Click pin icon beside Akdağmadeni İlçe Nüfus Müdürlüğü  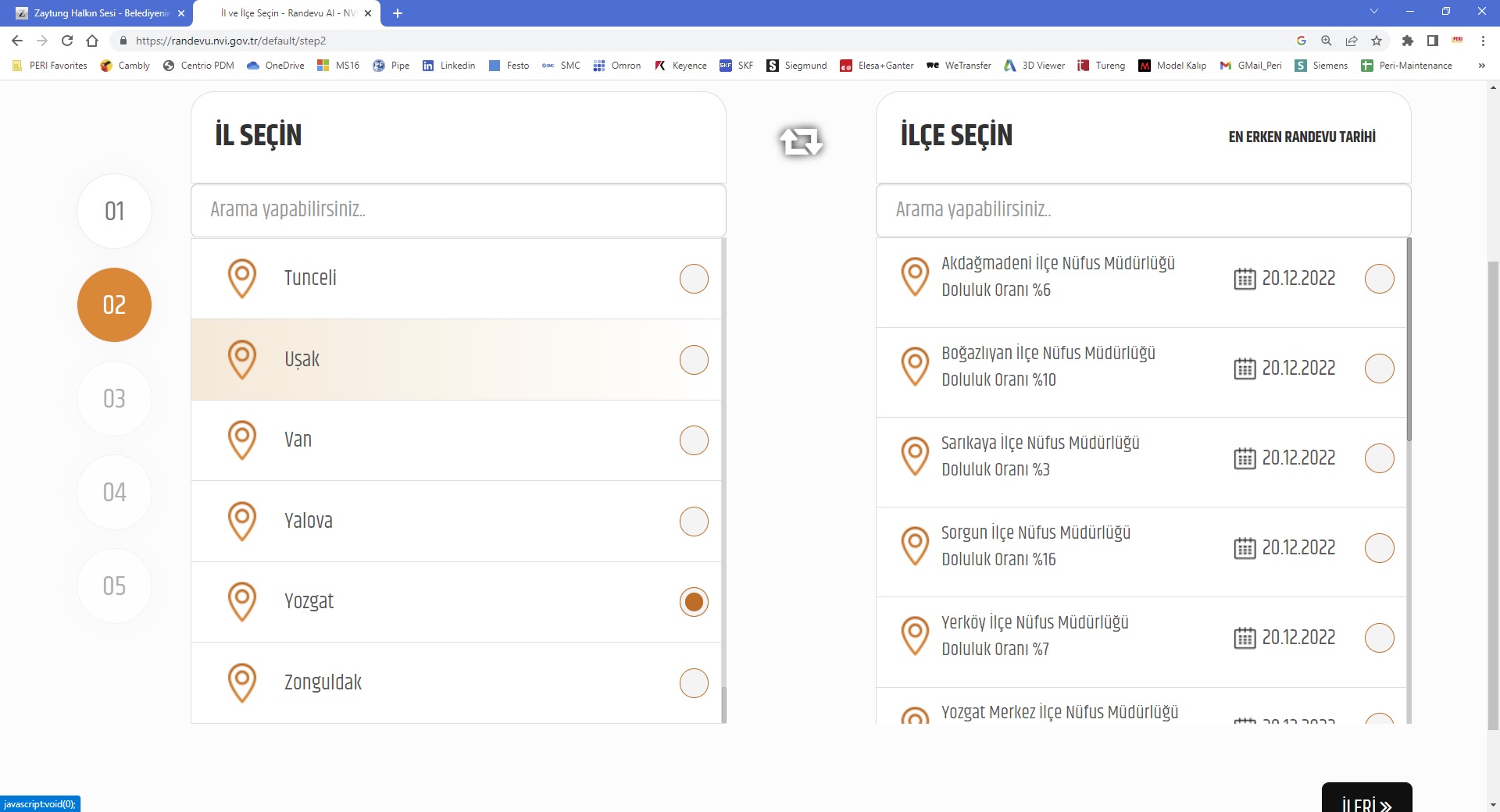(x=915, y=276)
